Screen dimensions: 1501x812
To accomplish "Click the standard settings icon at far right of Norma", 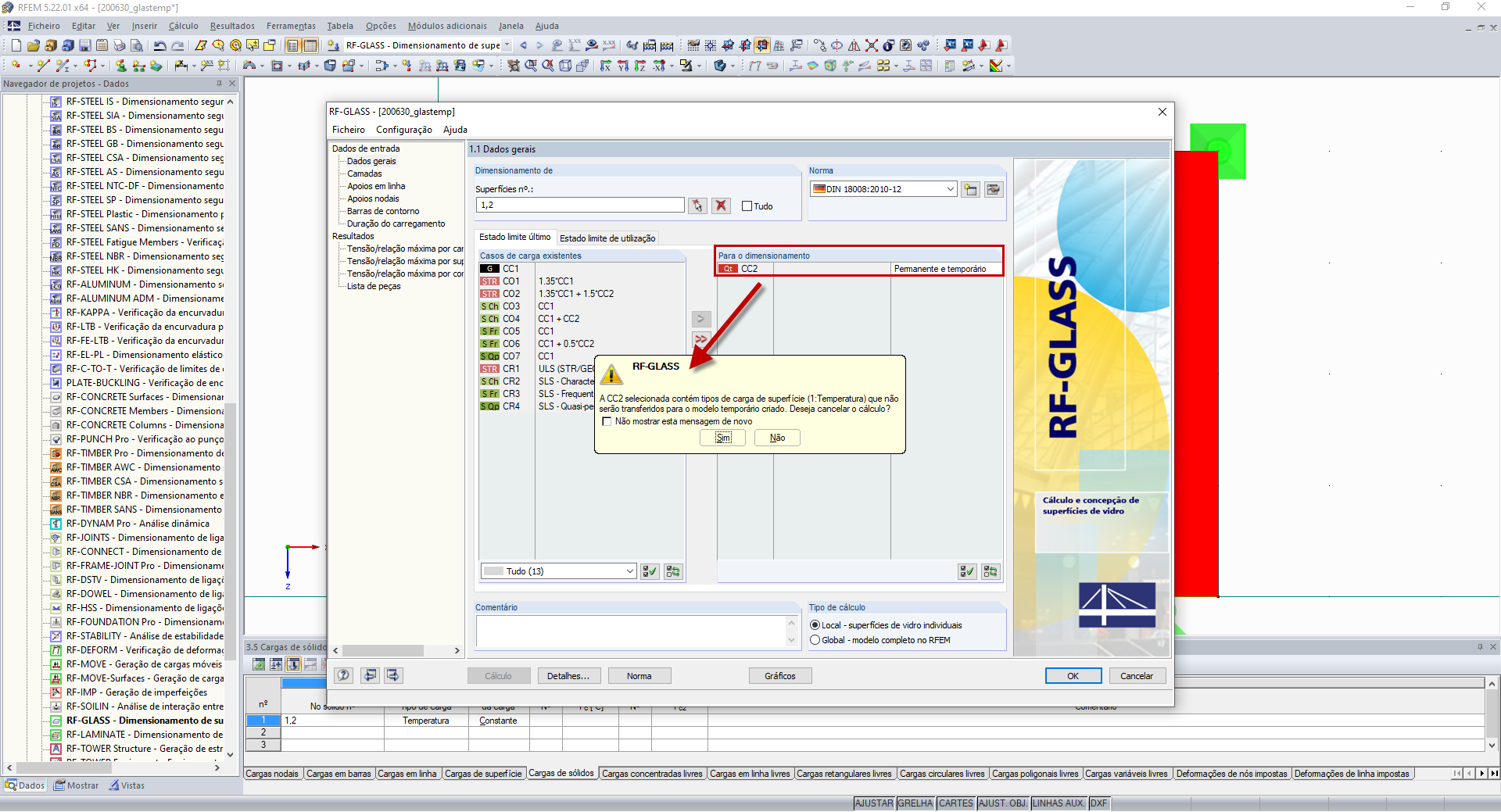I will [x=994, y=189].
